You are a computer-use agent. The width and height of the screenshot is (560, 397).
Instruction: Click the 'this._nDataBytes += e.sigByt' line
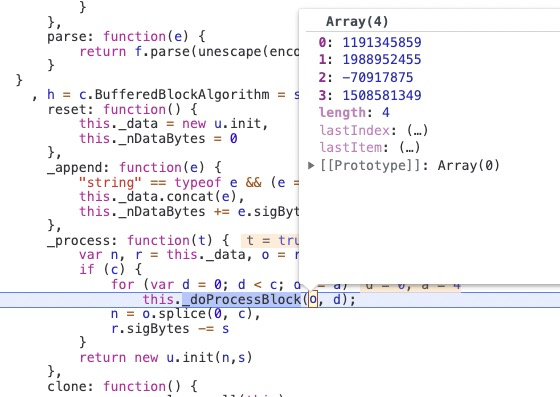pyautogui.click(x=189, y=211)
